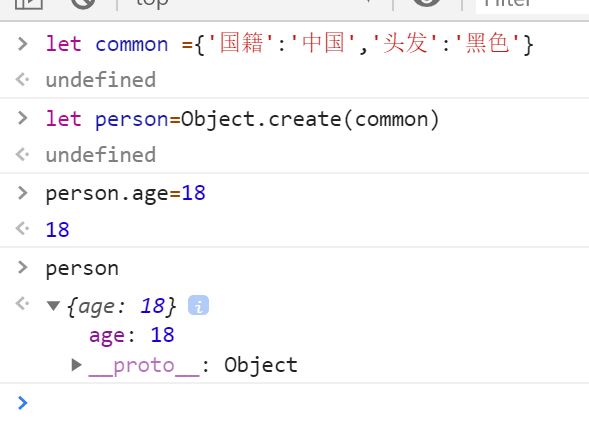The width and height of the screenshot is (589, 439).
Task: Click the 'let common' declaration line
Action: [x=289, y=44]
